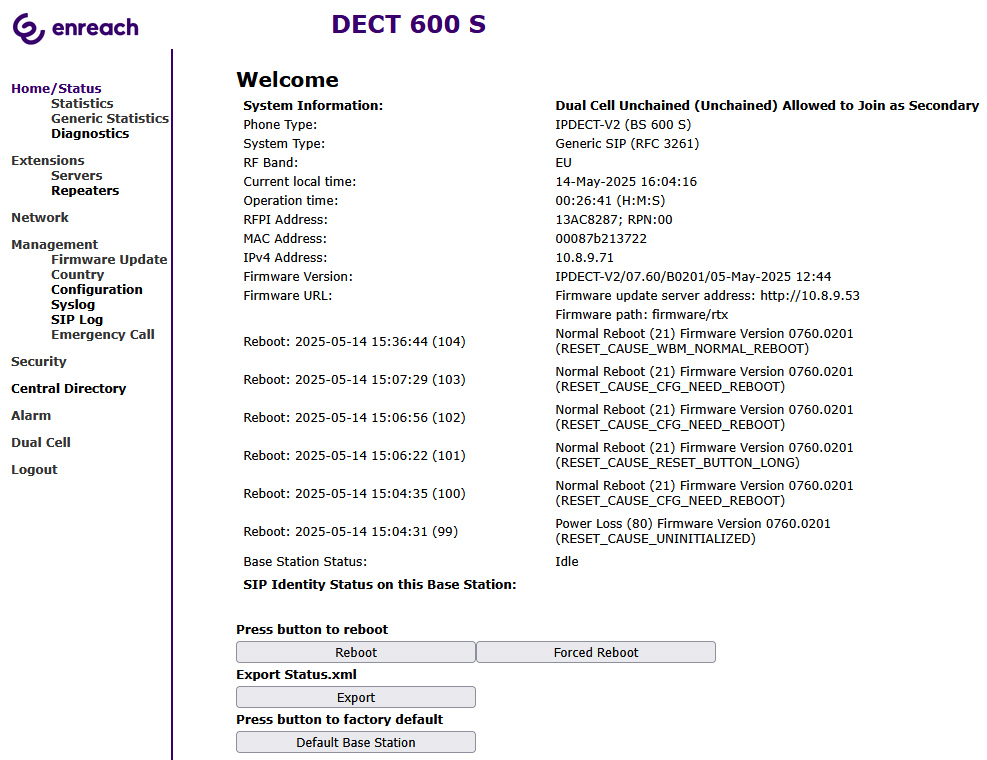987x760 pixels.
Task: Click the Reboot button
Action: pos(356,652)
